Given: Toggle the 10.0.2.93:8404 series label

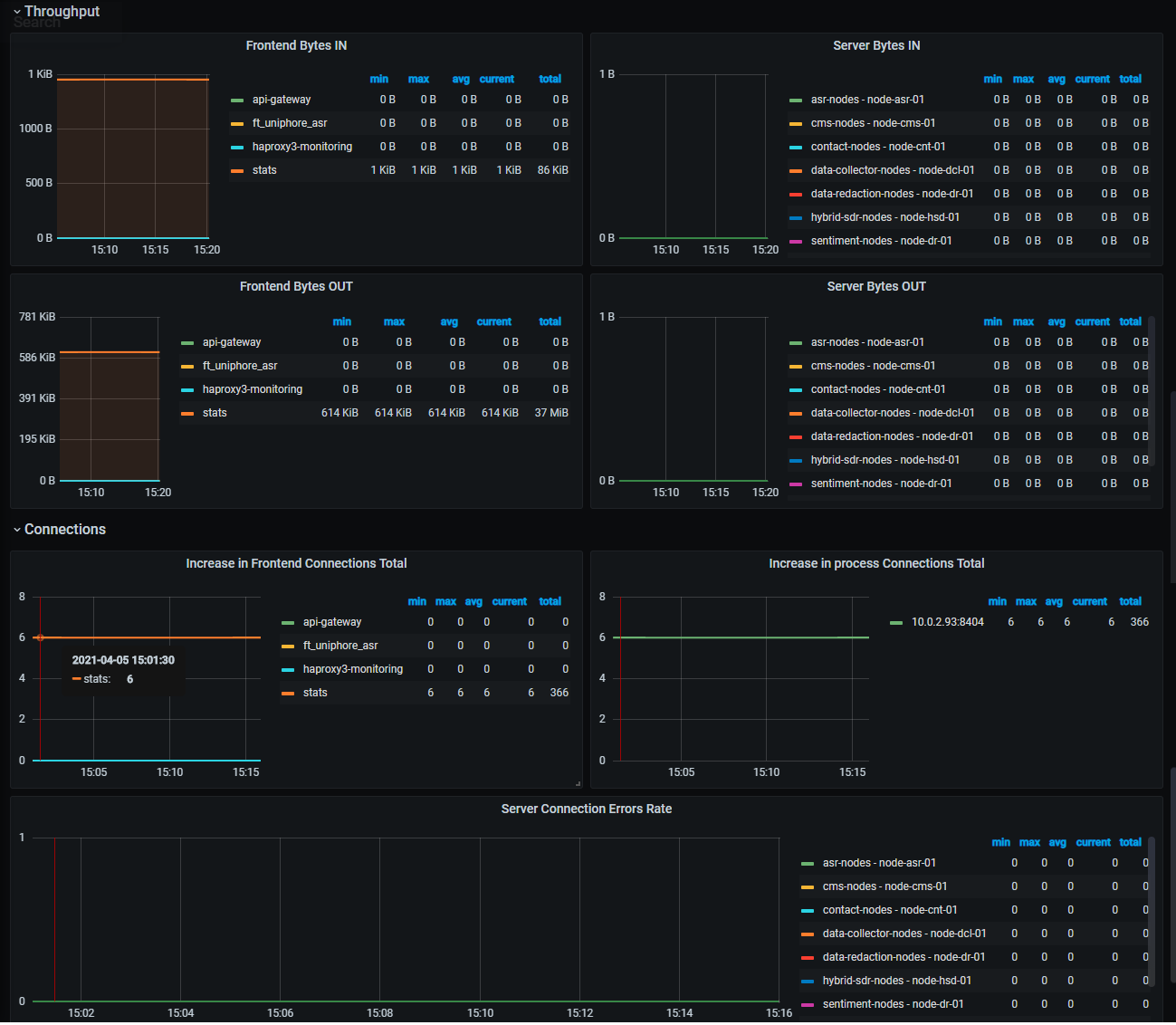Looking at the screenshot, I should click(948, 622).
